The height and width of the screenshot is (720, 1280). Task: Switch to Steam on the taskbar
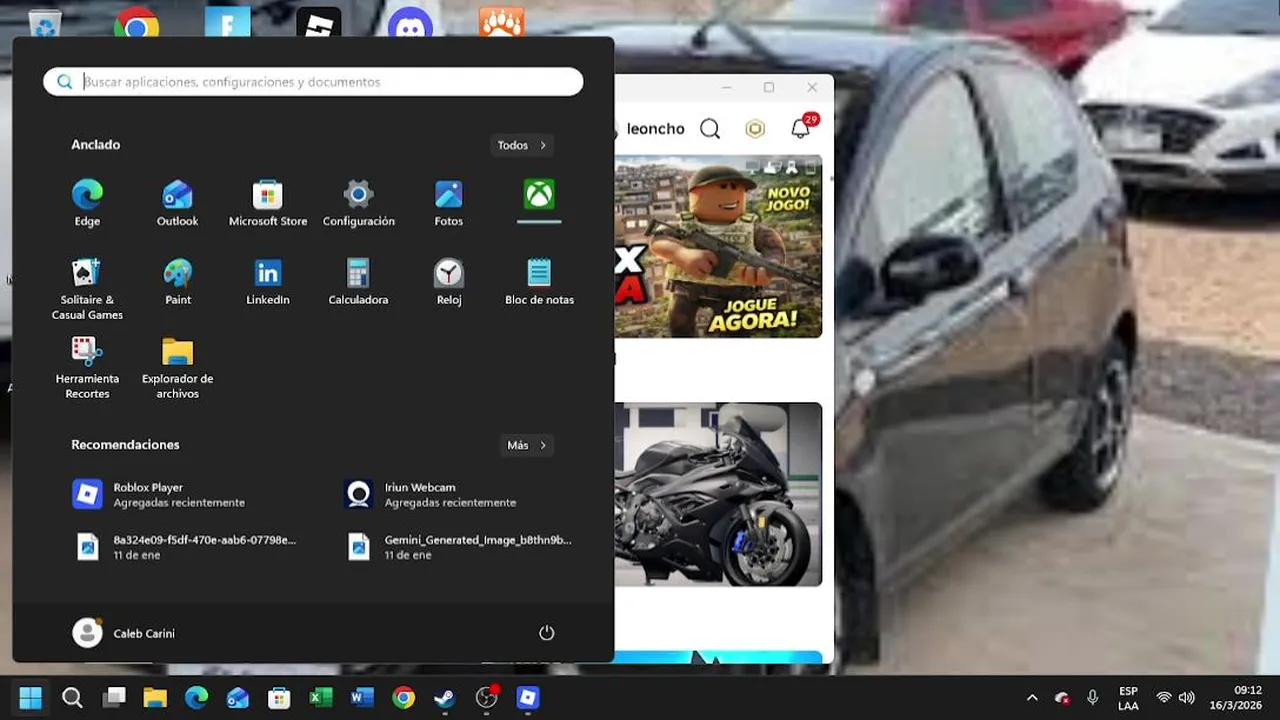pos(445,697)
